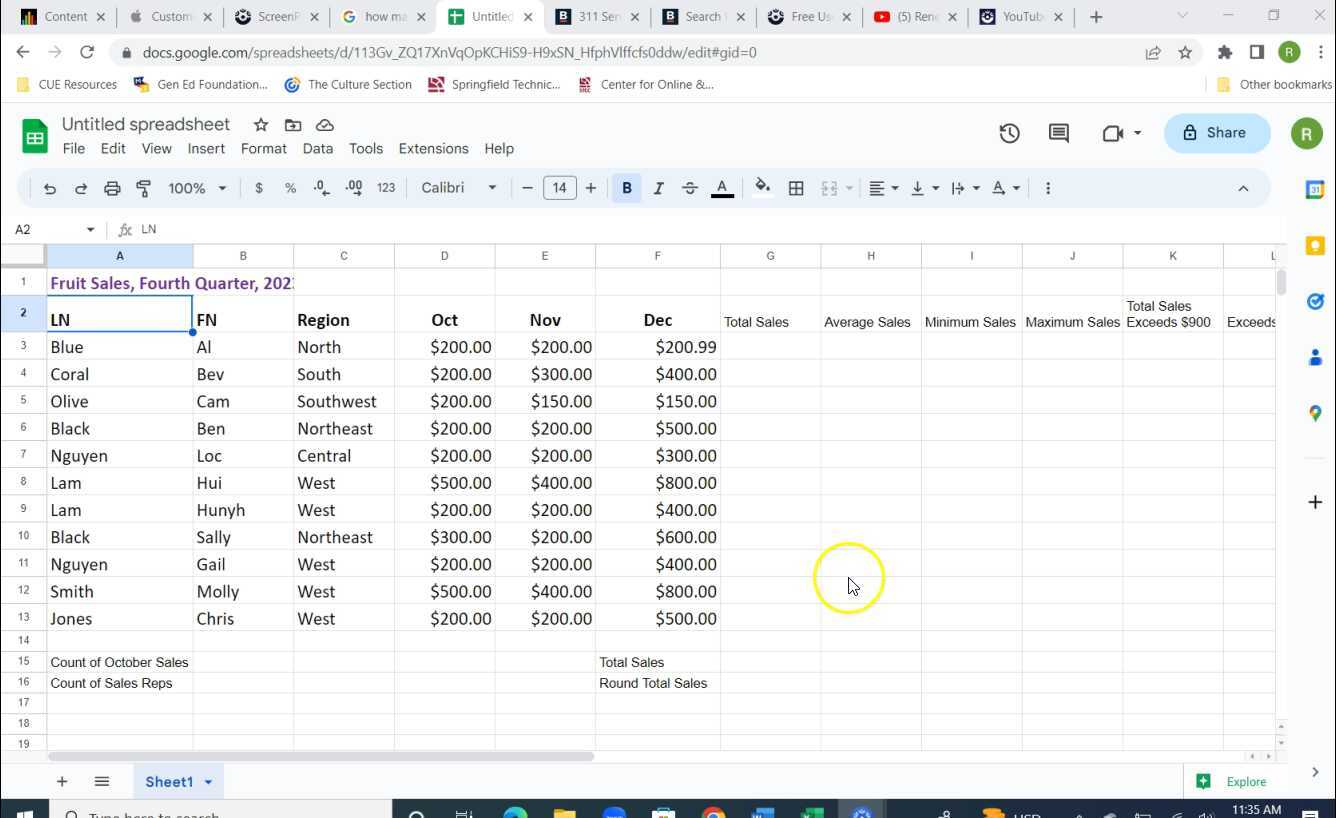Click the Undo icon in toolbar
Image resolution: width=1336 pixels, height=818 pixels.
pyautogui.click(x=49, y=188)
